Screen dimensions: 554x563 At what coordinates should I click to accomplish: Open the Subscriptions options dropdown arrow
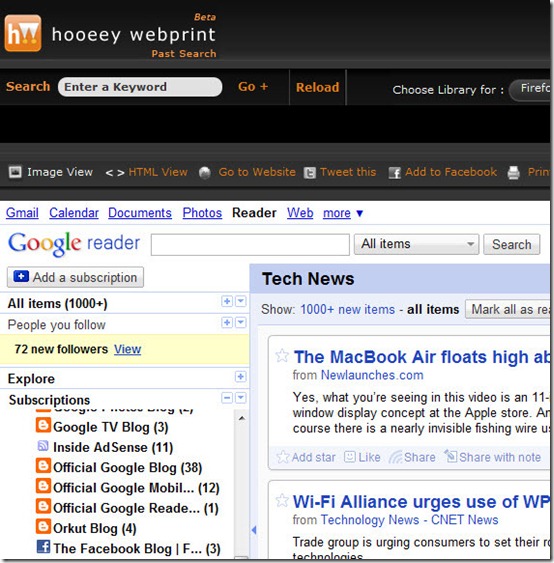(241, 398)
